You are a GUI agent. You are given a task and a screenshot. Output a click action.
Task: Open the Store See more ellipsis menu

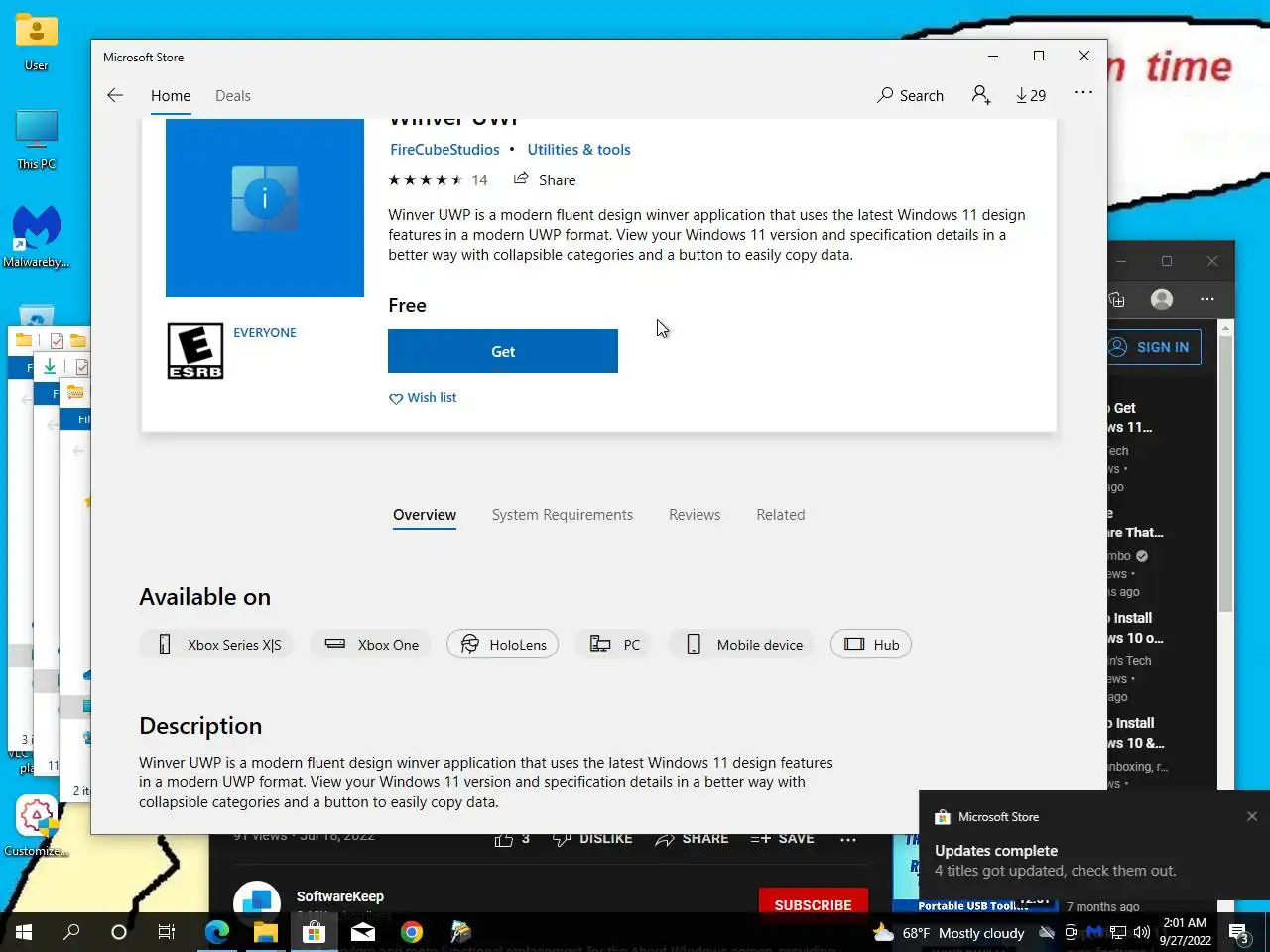[1083, 92]
